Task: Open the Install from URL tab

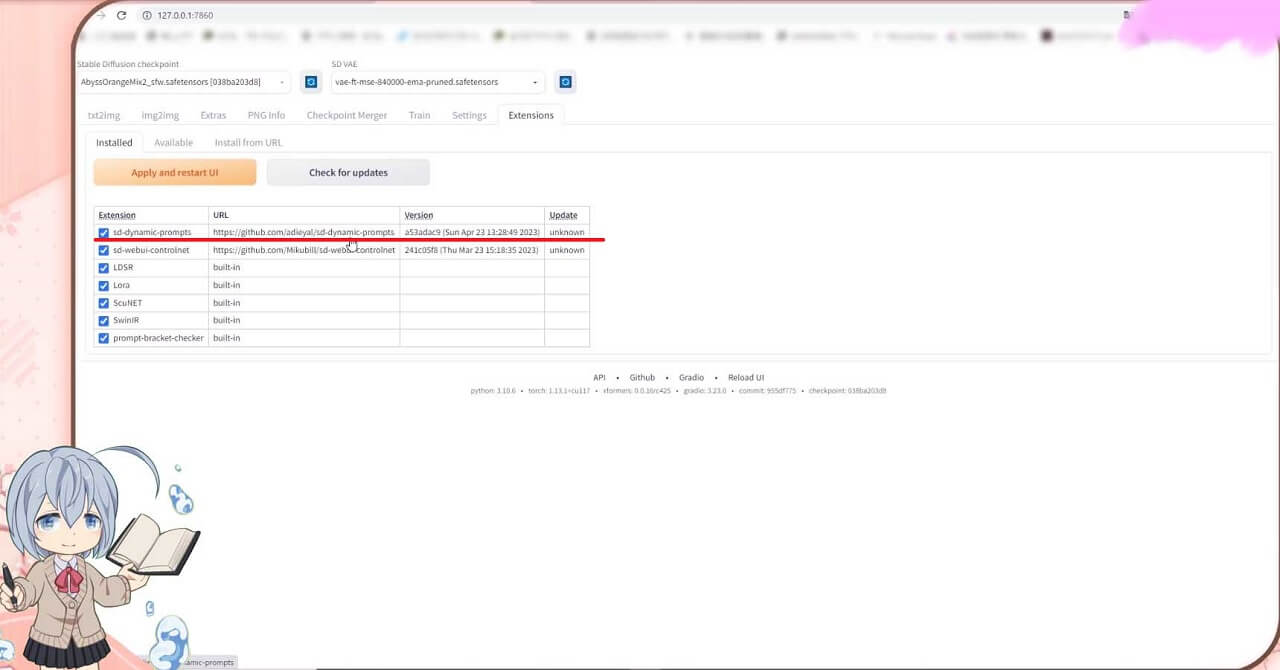Action: [x=248, y=142]
